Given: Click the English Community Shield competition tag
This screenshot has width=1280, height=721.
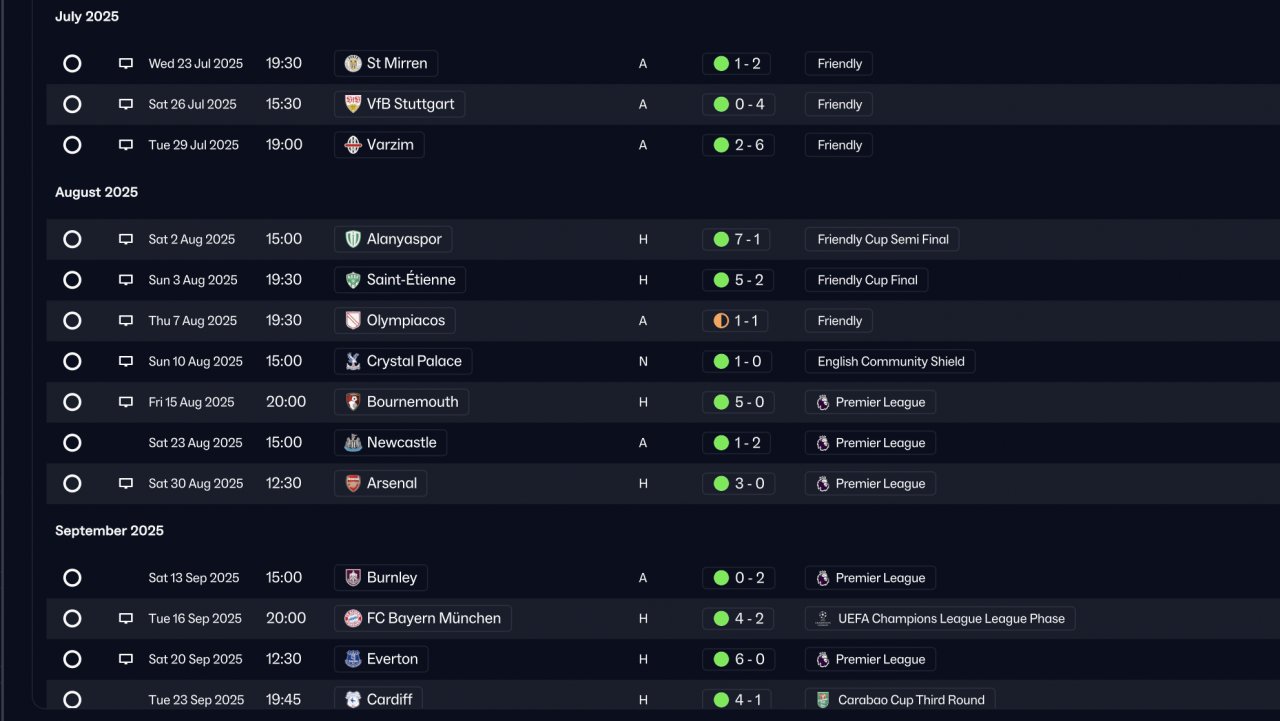Looking at the screenshot, I should point(890,362).
